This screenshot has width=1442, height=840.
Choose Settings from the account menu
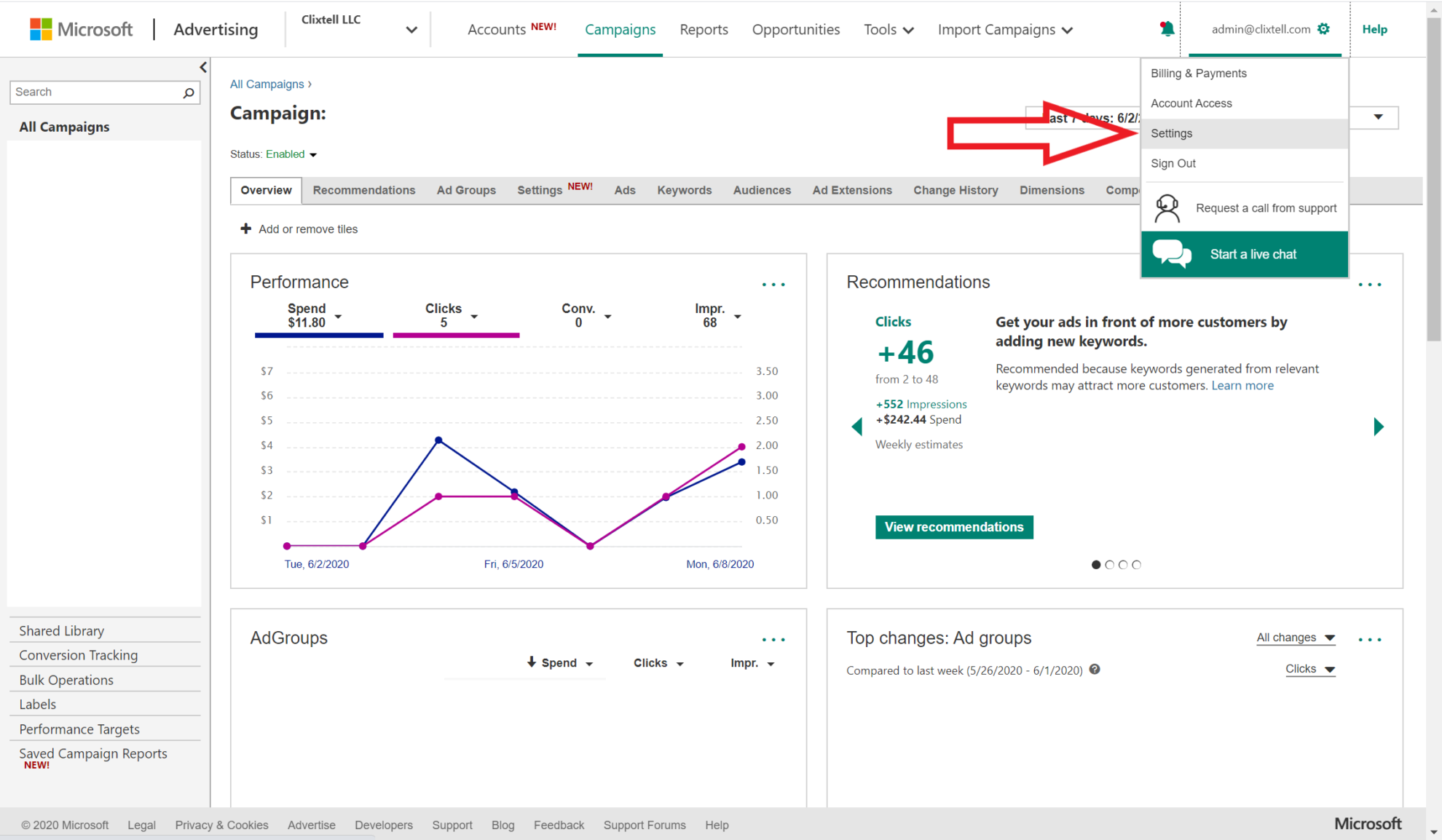(1171, 133)
